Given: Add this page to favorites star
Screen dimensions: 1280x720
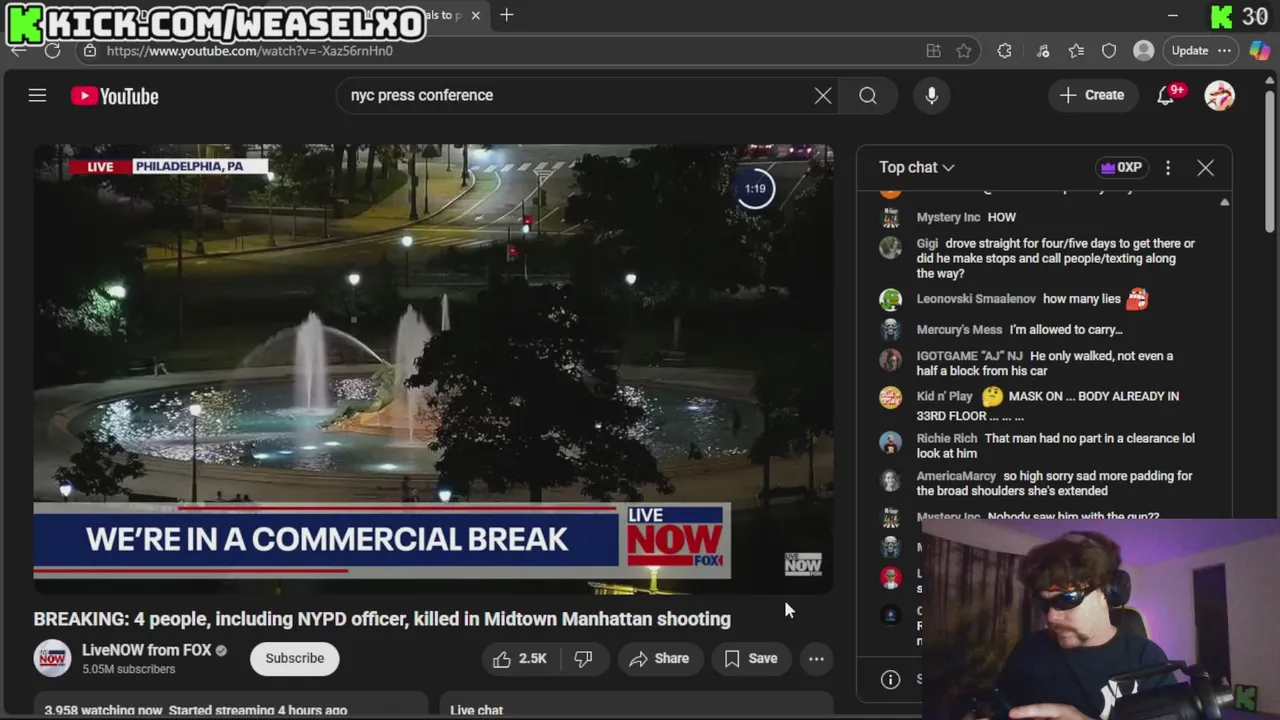Looking at the screenshot, I should point(963,51).
